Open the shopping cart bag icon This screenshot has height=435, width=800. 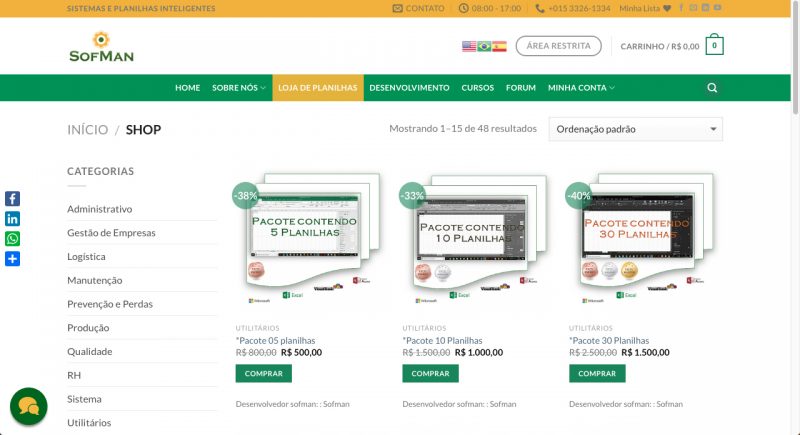[714, 45]
